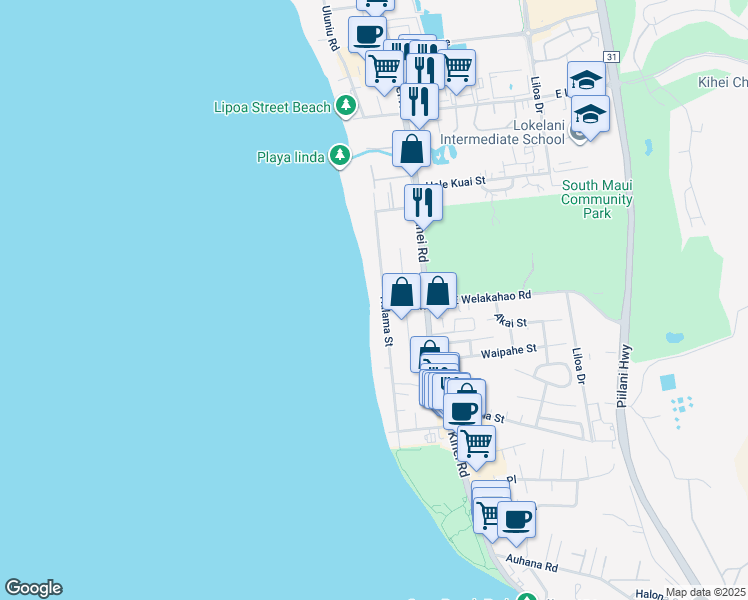
Task: Click the South Maui Community Park label
Action: pyautogui.click(x=597, y=199)
